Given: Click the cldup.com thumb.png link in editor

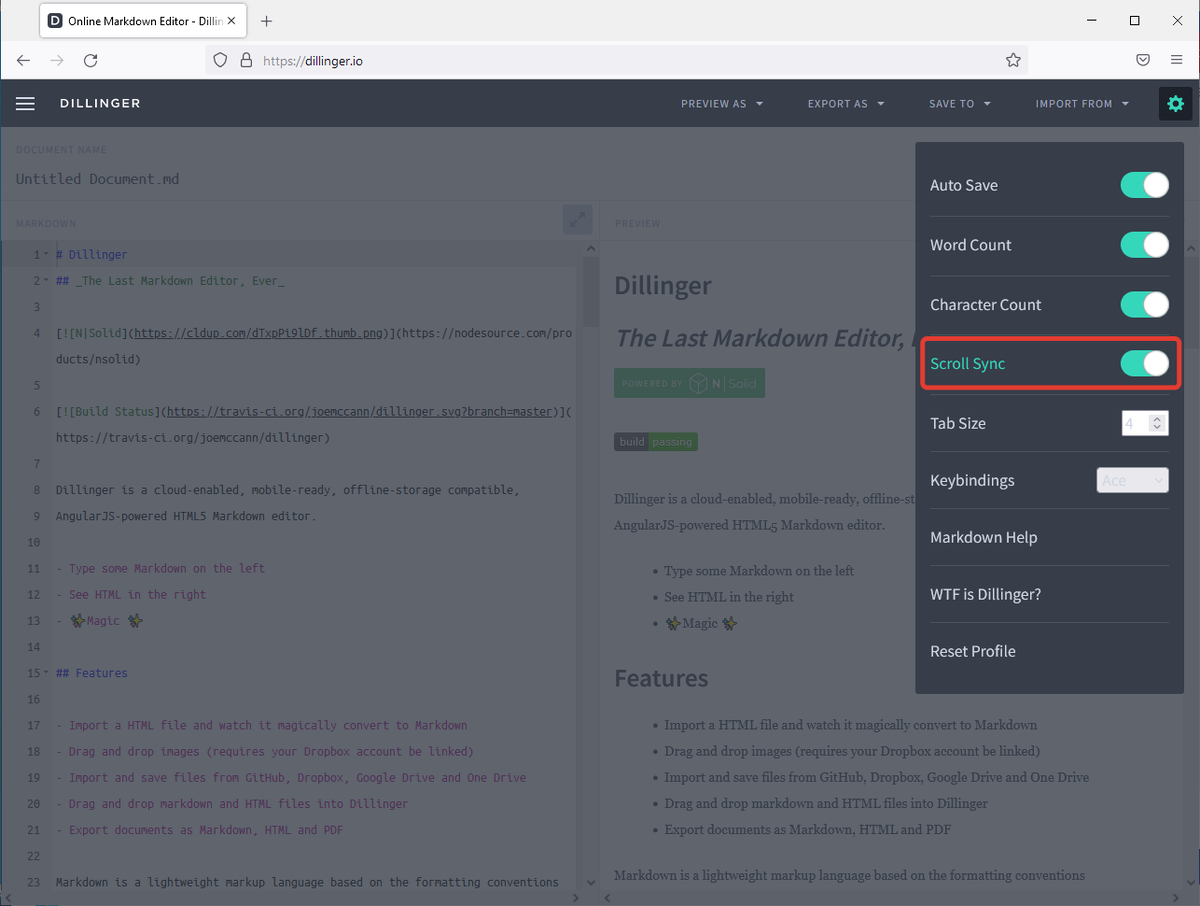Looking at the screenshot, I should point(258,333).
